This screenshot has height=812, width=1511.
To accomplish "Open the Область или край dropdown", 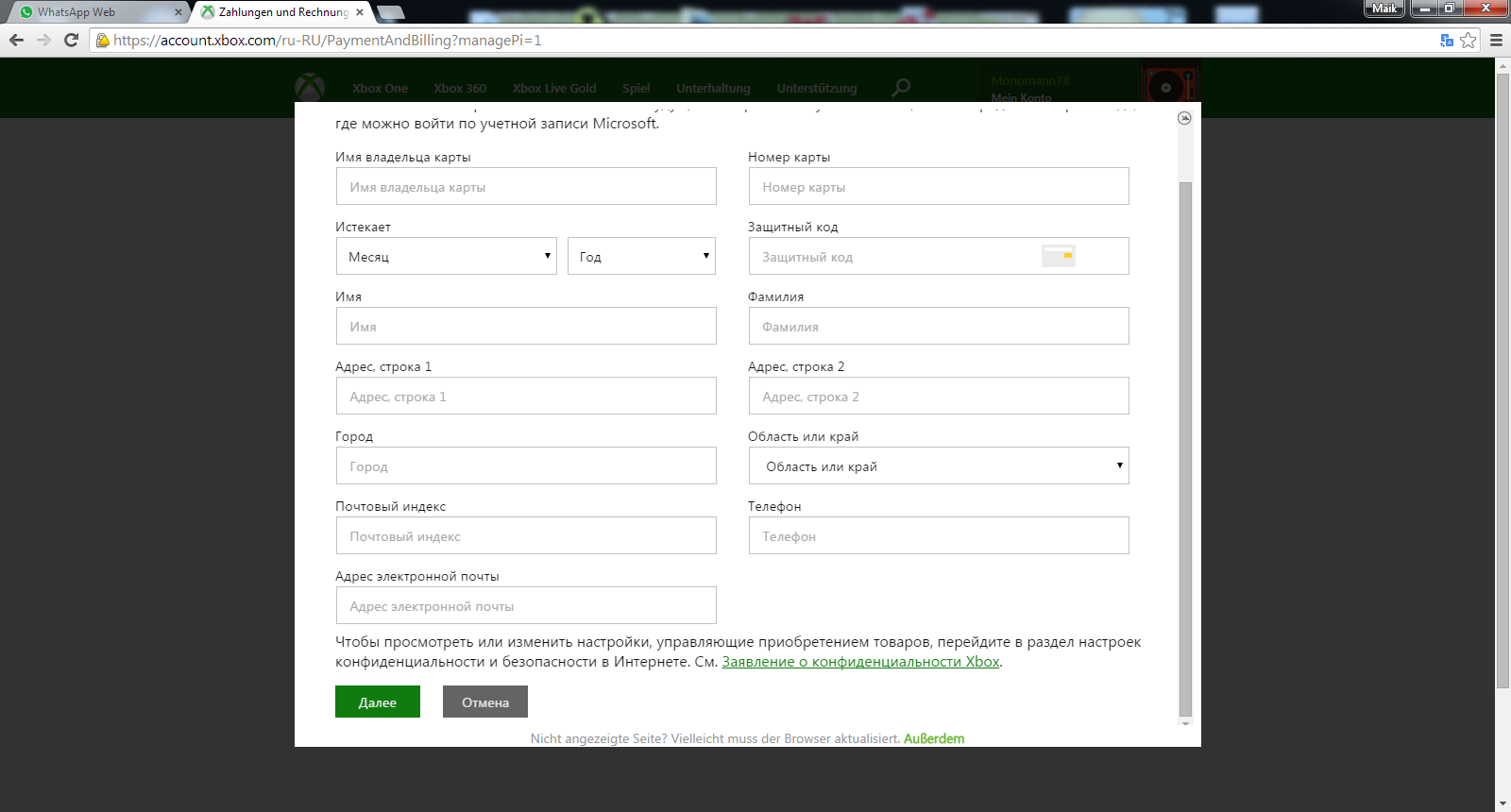I will [x=939, y=465].
